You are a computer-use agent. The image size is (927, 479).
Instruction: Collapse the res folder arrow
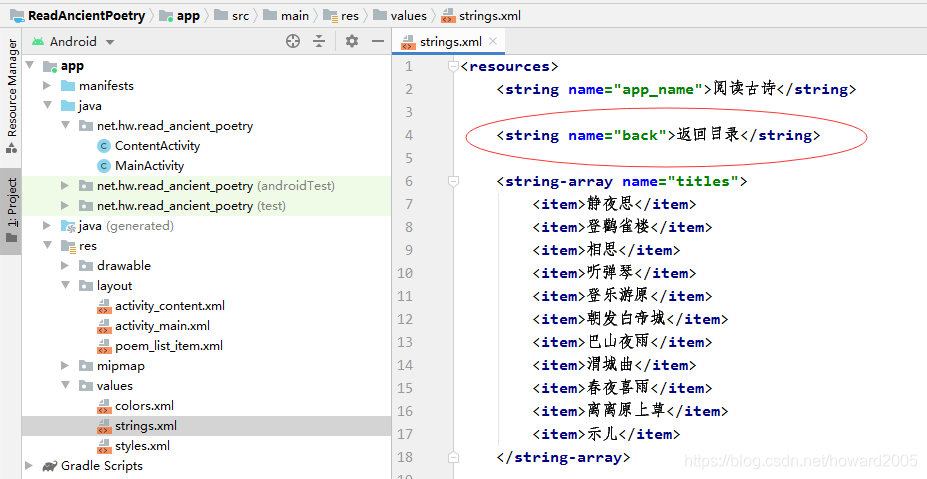[x=47, y=245]
